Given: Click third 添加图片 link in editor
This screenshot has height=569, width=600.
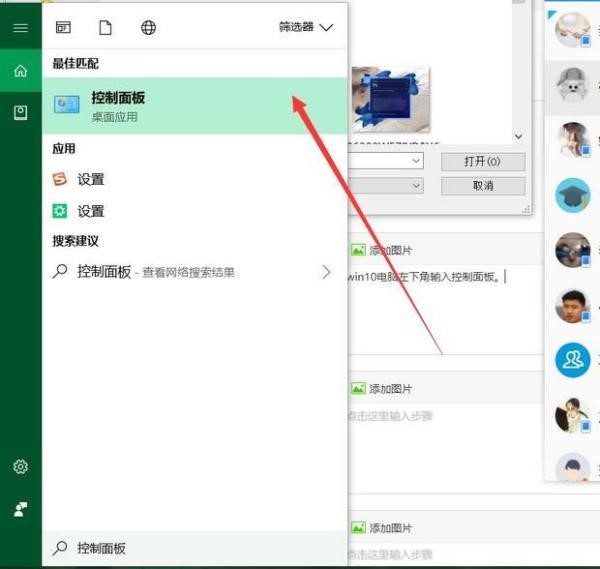Looking at the screenshot, I should point(382,528).
